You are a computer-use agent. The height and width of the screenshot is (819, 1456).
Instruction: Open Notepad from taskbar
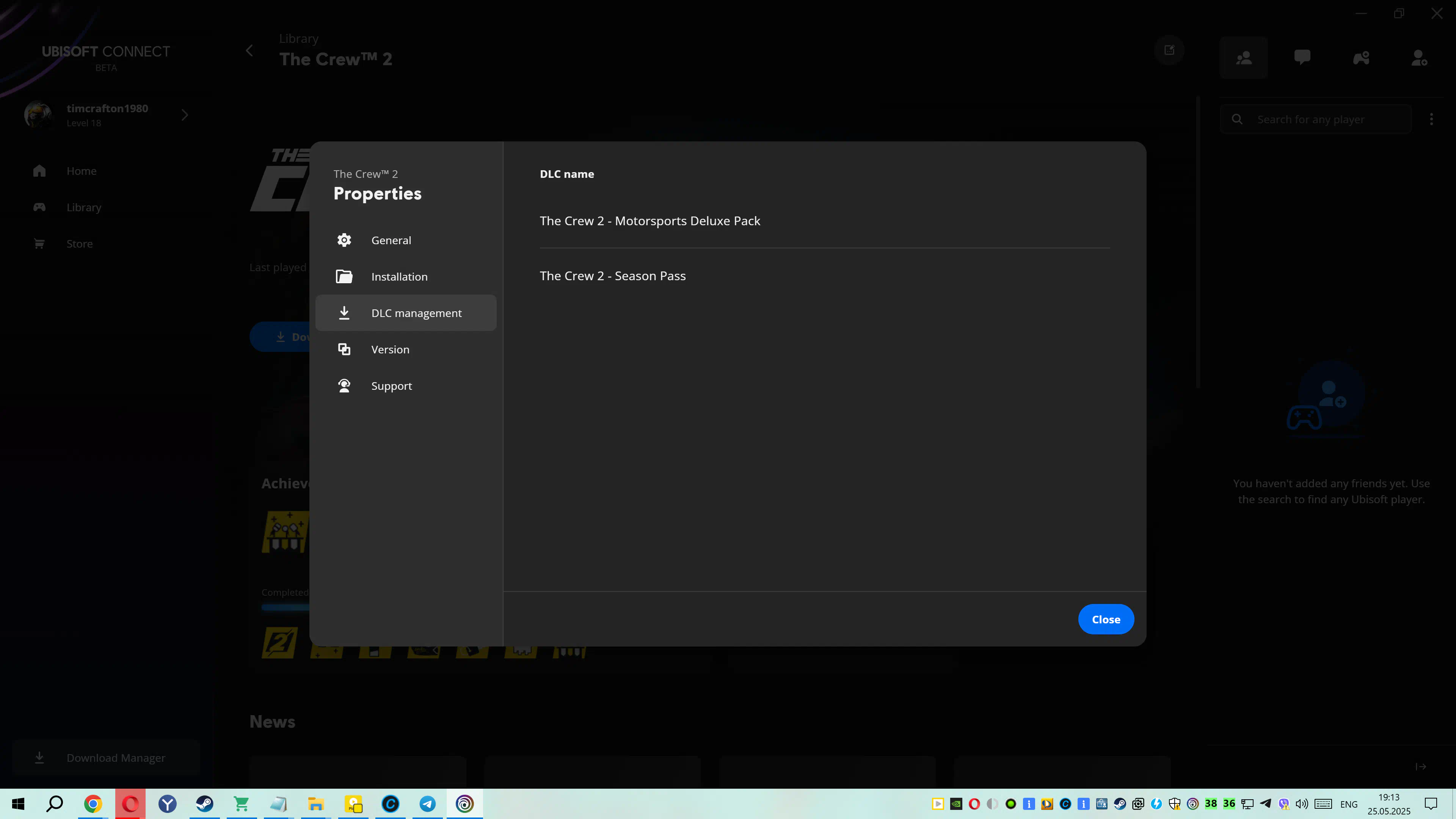tap(279, 804)
